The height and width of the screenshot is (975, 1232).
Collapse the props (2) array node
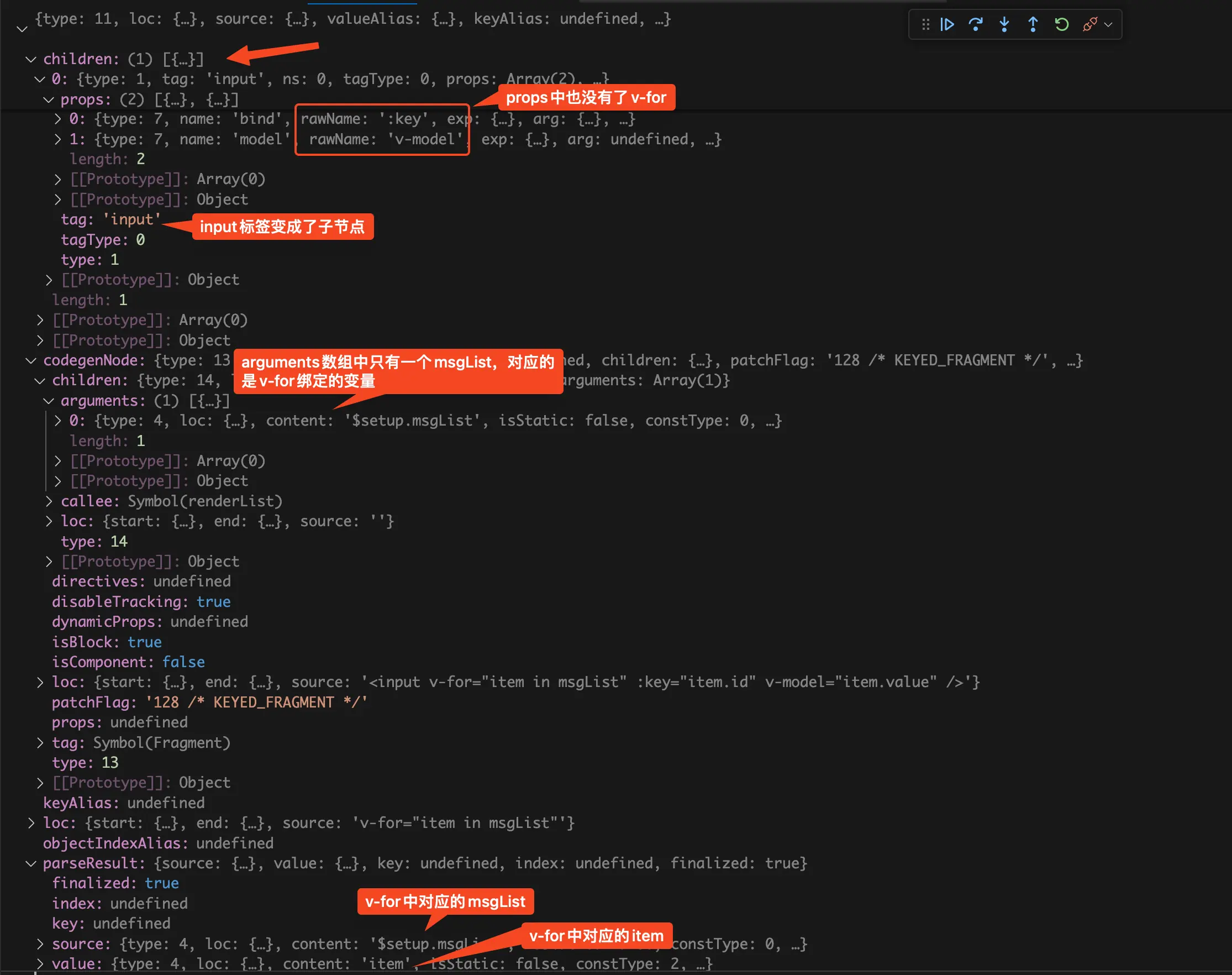click(x=49, y=100)
